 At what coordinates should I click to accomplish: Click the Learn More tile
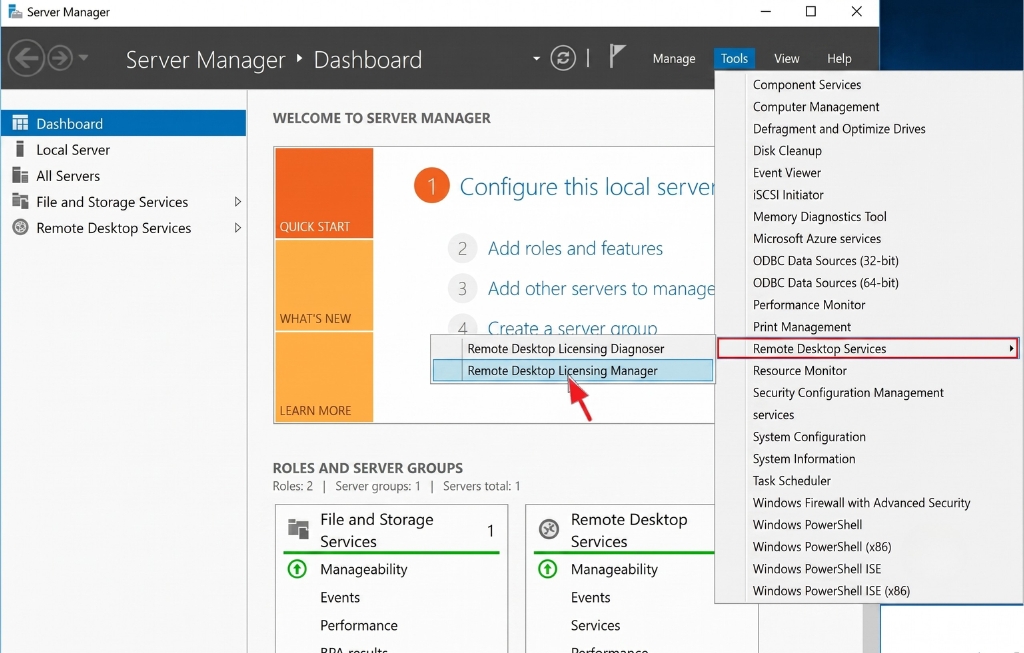324,377
